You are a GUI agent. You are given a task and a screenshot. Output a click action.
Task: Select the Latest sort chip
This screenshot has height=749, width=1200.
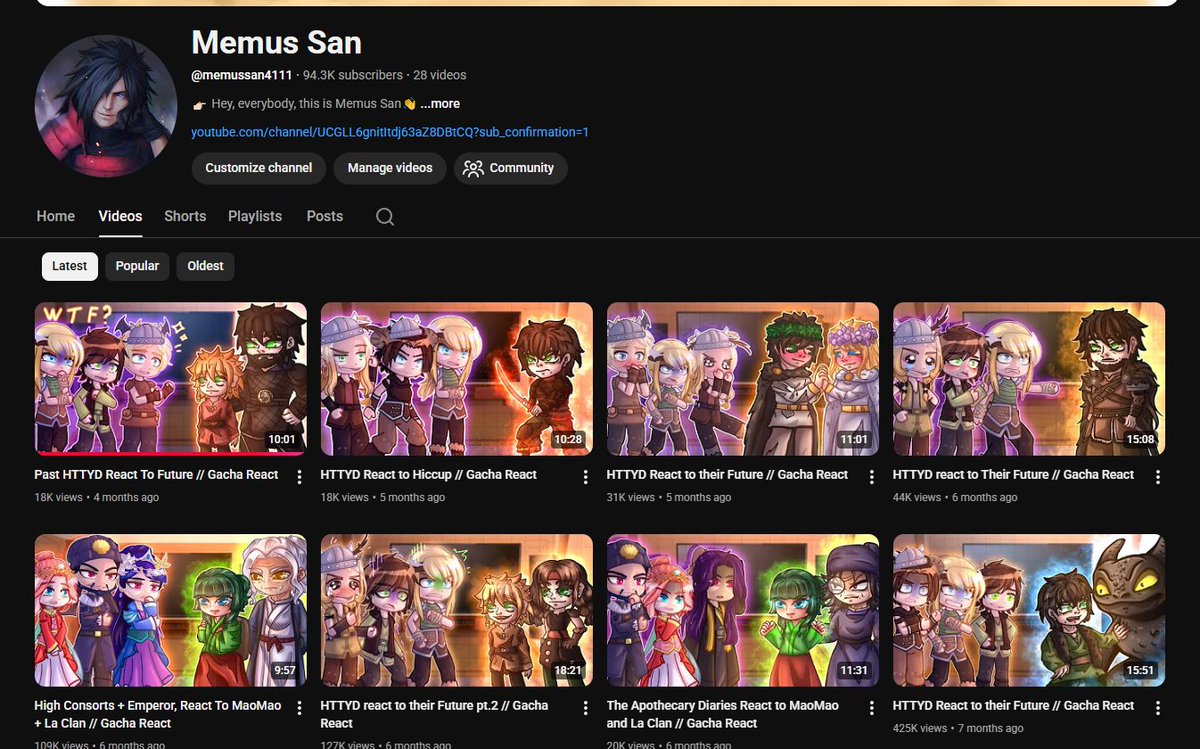tap(70, 266)
